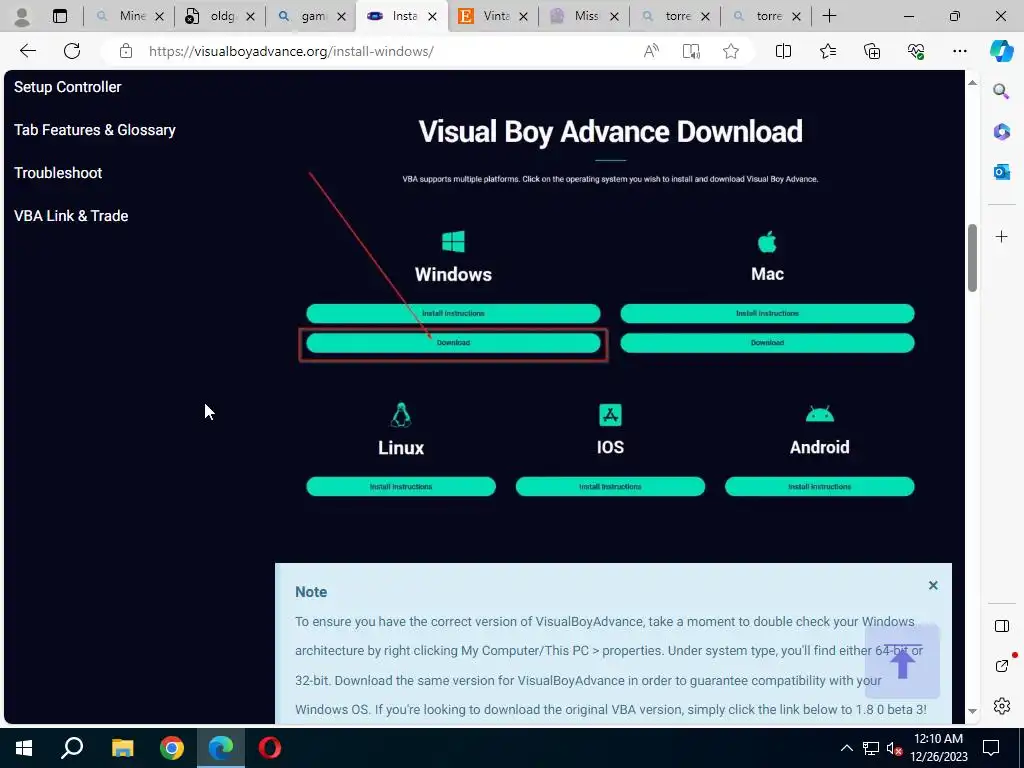This screenshot has width=1024, height=768.
Task: Click Windows Install Instructions button
Action: tap(453, 313)
